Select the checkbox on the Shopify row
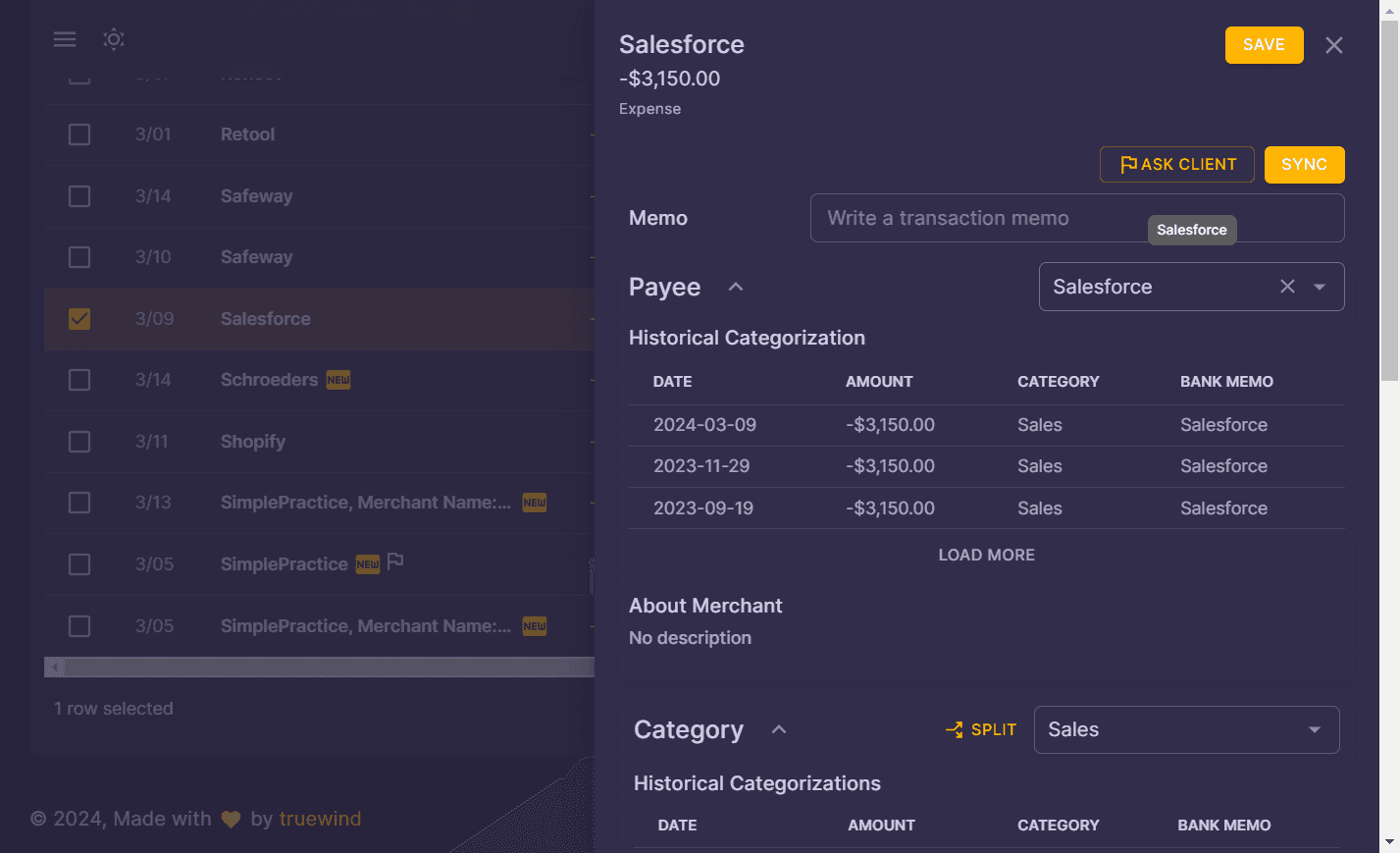Viewport: 1400px width, 853px height. tap(79, 441)
